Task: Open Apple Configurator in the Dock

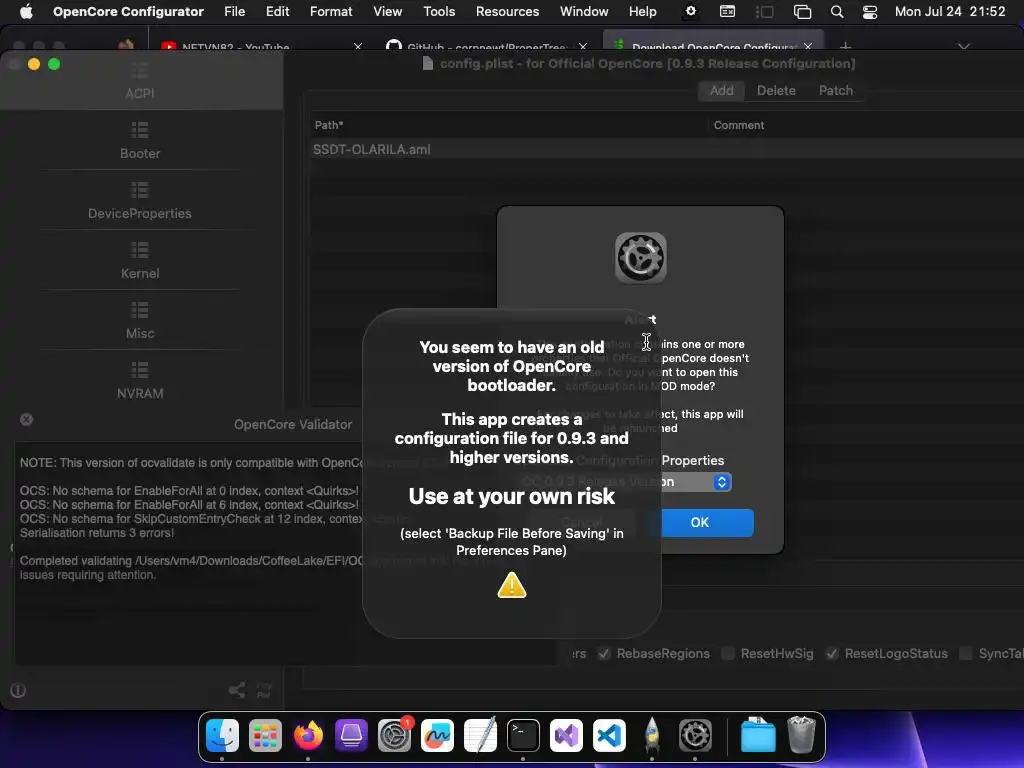Action: 351,735
